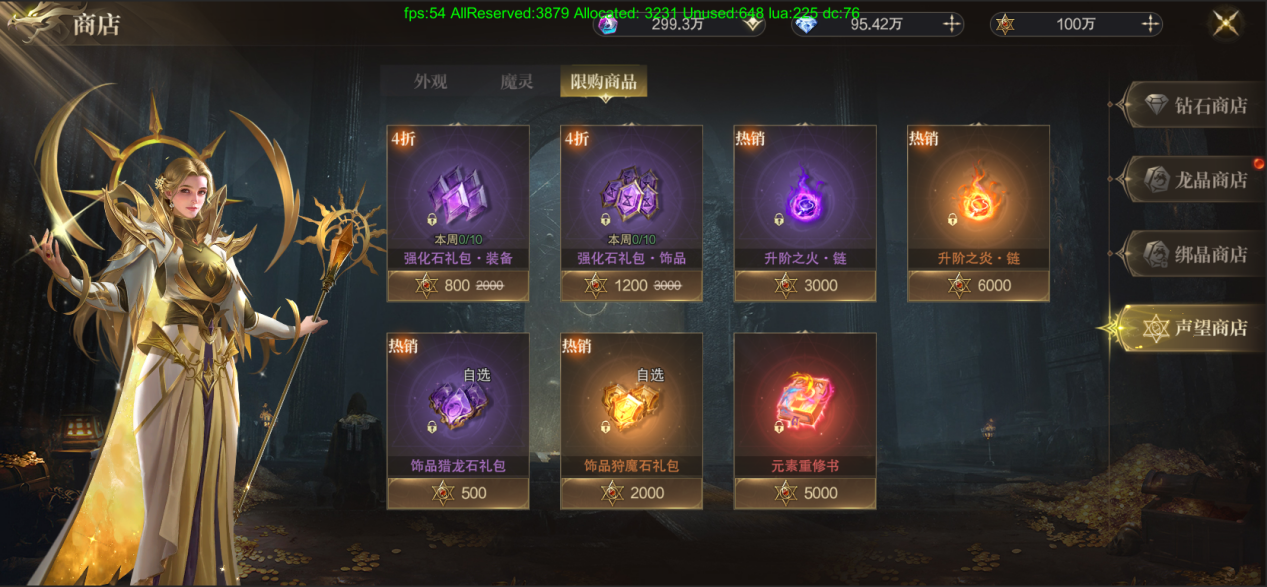Expand the 299.3万 currency dropdown arrow

coord(752,24)
